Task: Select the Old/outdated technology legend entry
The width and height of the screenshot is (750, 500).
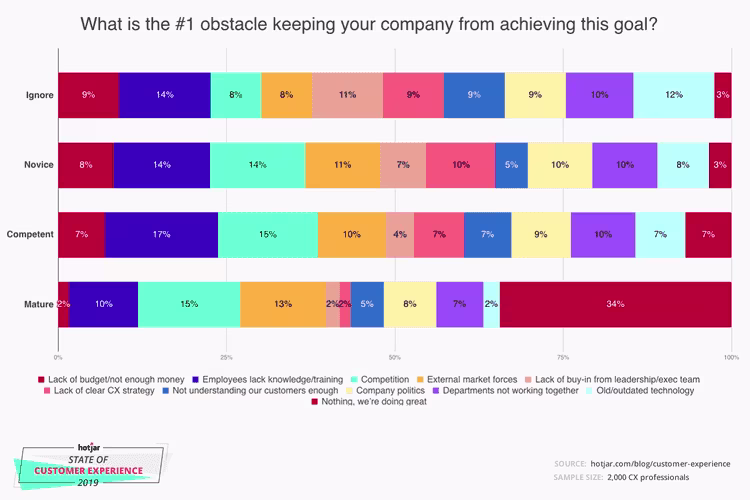Action: pyautogui.click(x=640, y=390)
